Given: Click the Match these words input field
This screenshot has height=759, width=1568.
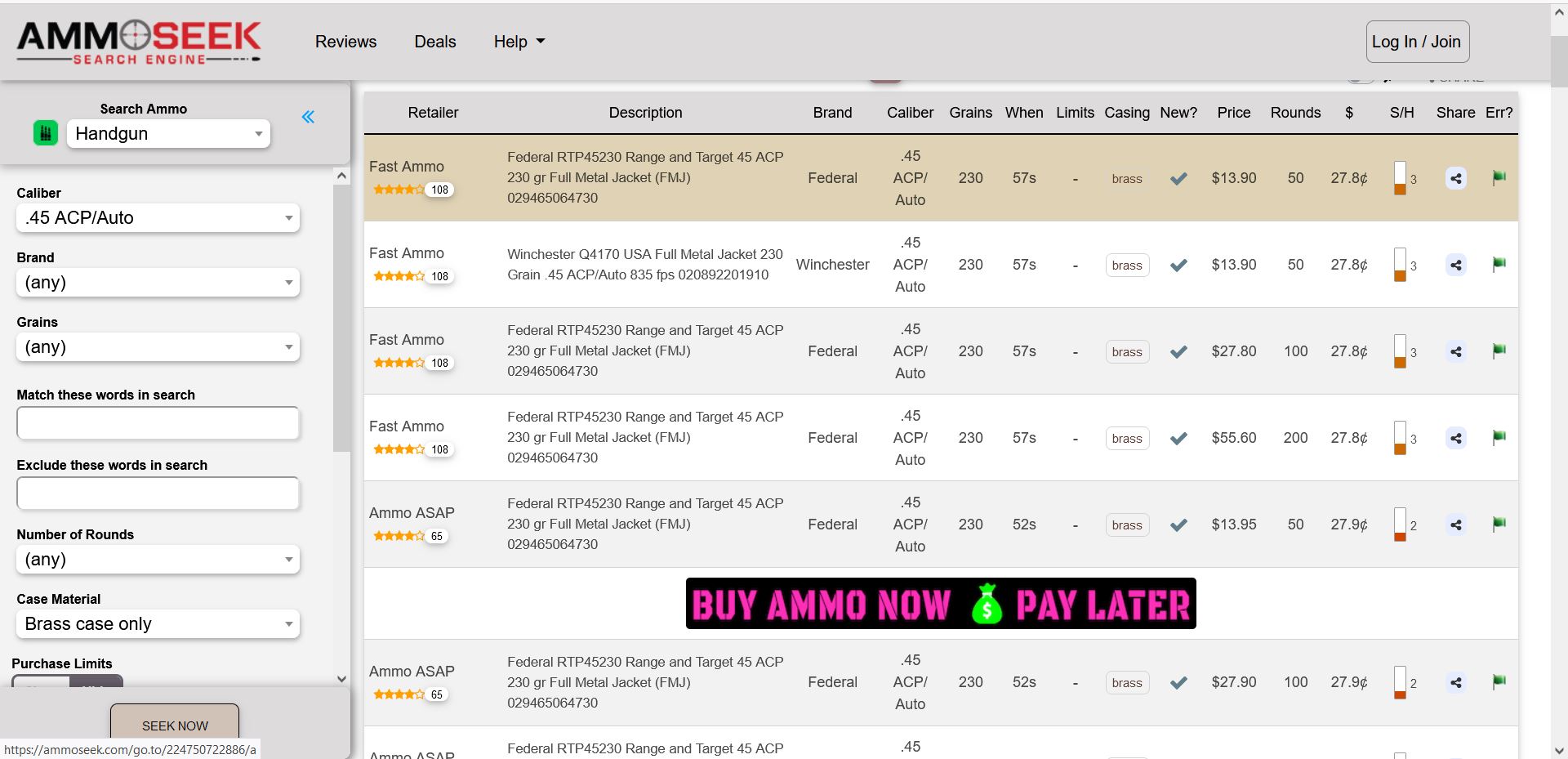Looking at the screenshot, I should [158, 423].
